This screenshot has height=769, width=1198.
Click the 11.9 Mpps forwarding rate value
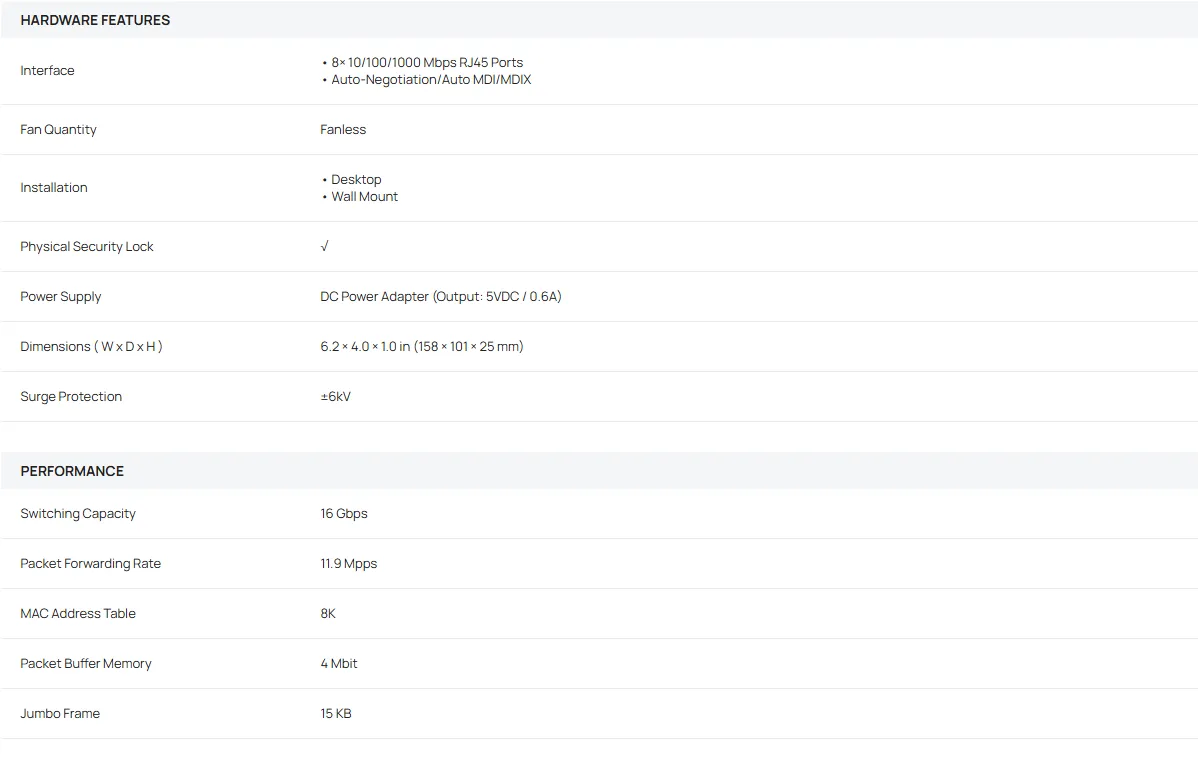pyautogui.click(x=348, y=564)
